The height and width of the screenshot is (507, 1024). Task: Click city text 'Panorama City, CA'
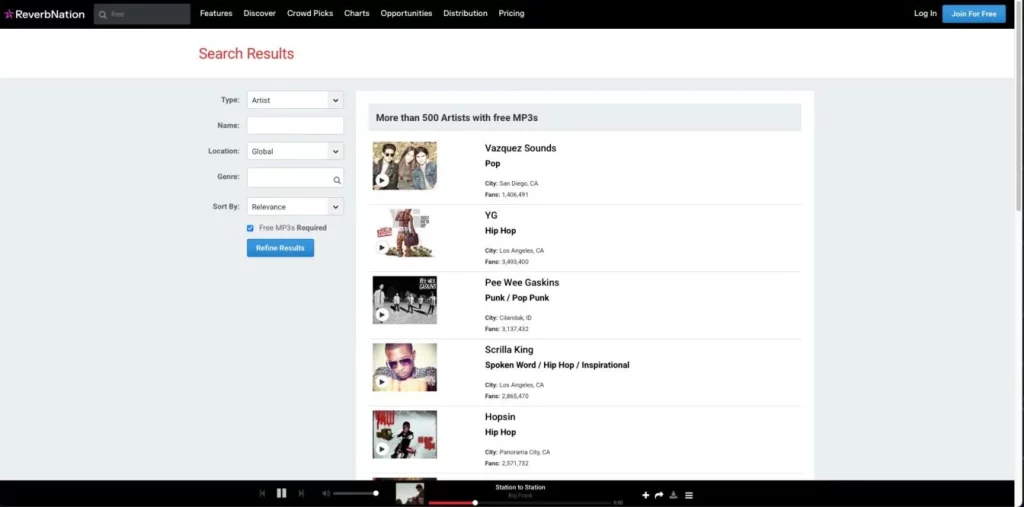pos(524,452)
